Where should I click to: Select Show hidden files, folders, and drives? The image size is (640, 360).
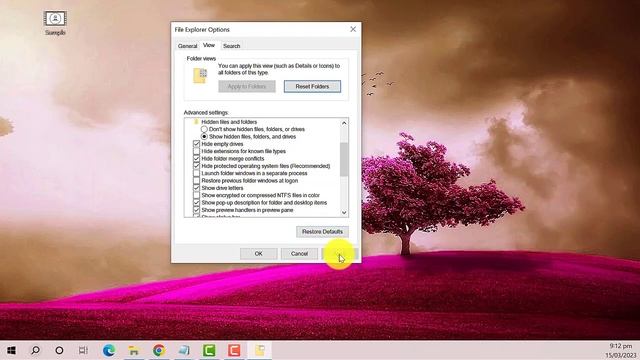204,137
